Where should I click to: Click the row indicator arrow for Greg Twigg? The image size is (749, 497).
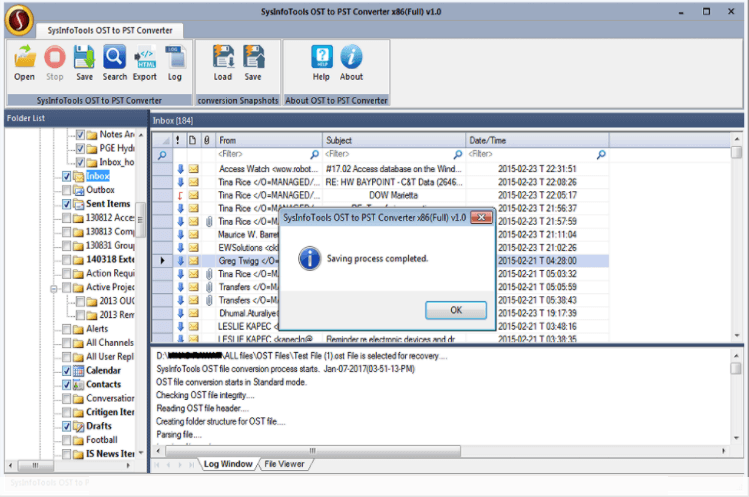point(162,260)
